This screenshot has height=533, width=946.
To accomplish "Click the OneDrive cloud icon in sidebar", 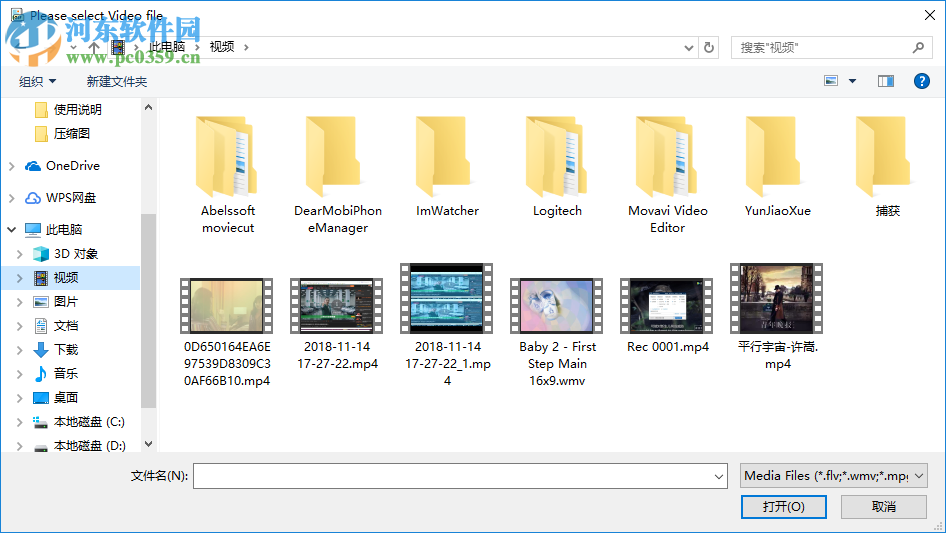I will [x=33, y=165].
